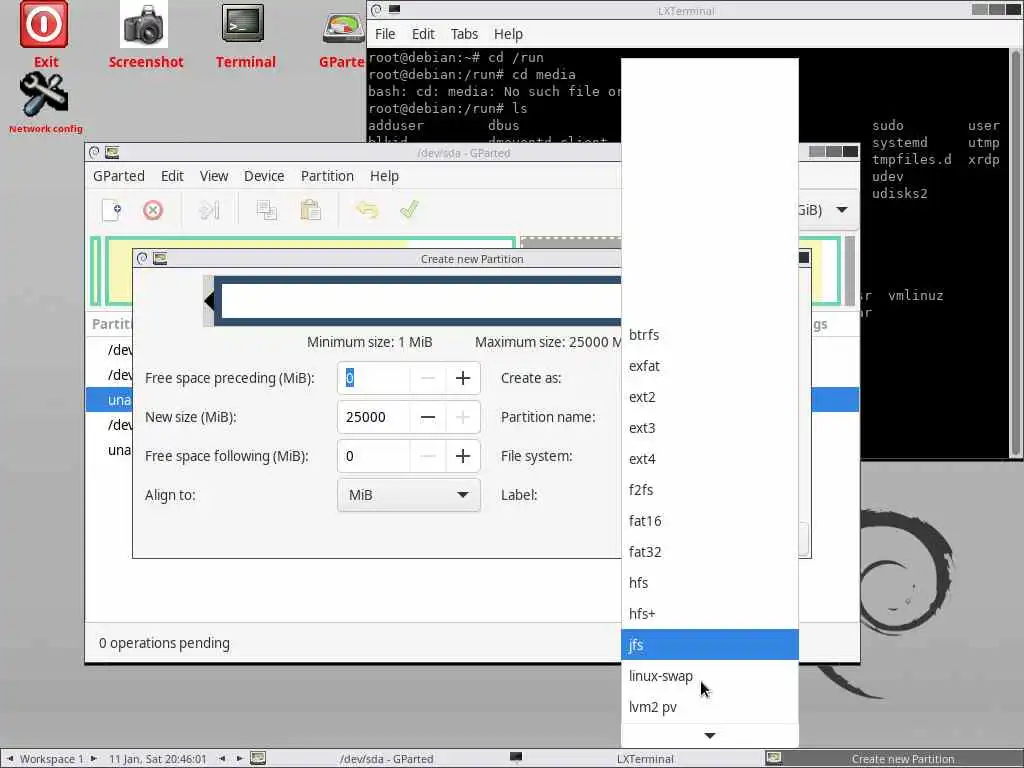Open the View menu in GParted
Image resolution: width=1024 pixels, height=768 pixels.
[x=214, y=176]
